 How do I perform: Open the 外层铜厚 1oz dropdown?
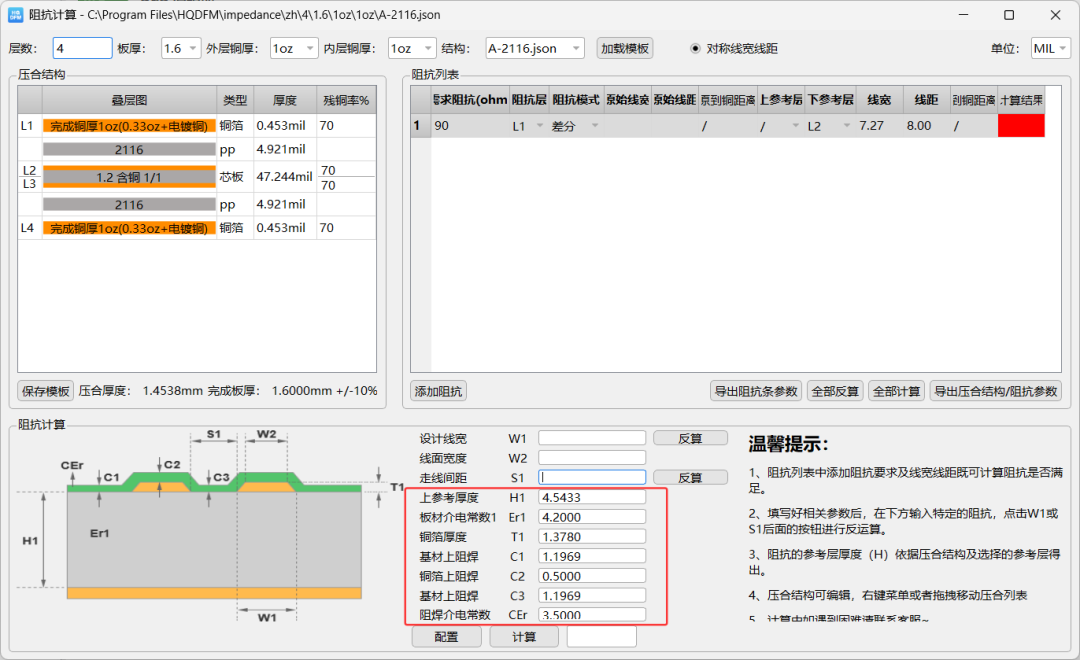click(294, 48)
